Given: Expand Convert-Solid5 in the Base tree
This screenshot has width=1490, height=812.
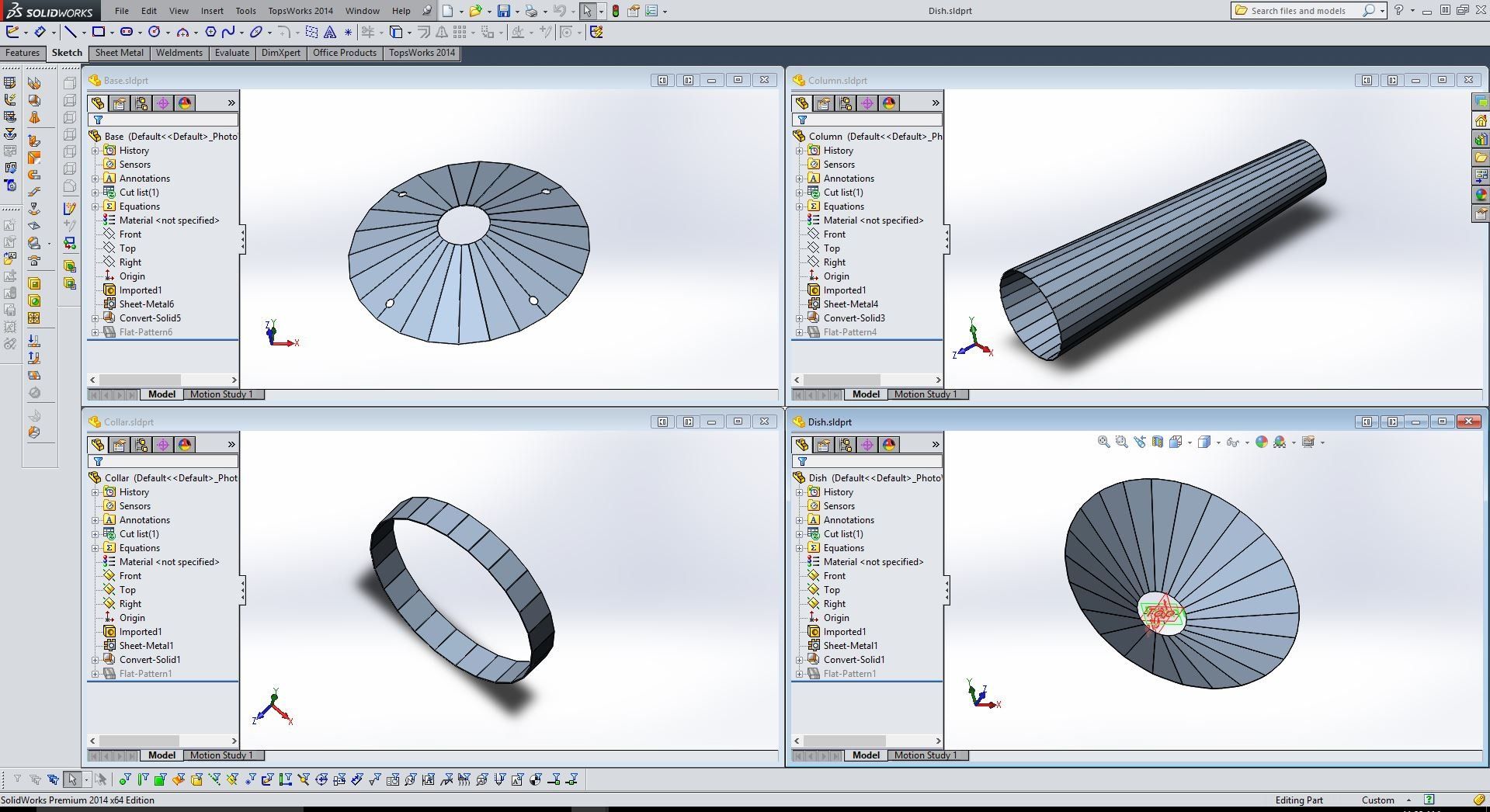Looking at the screenshot, I should tap(96, 318).
